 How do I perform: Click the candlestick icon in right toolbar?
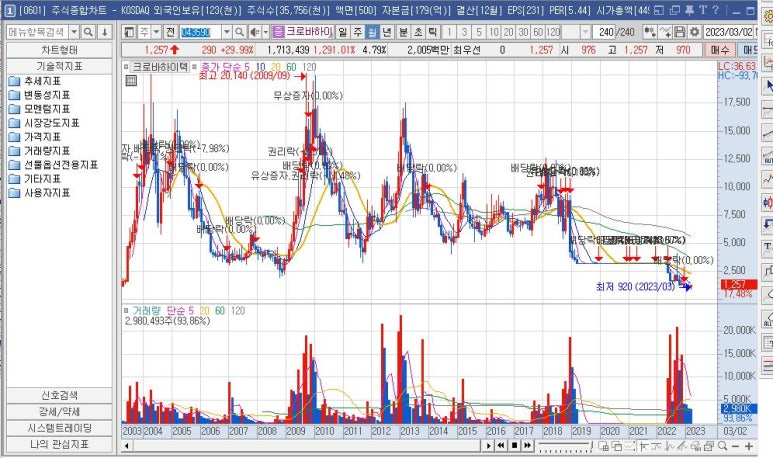[x=768, y=202]
